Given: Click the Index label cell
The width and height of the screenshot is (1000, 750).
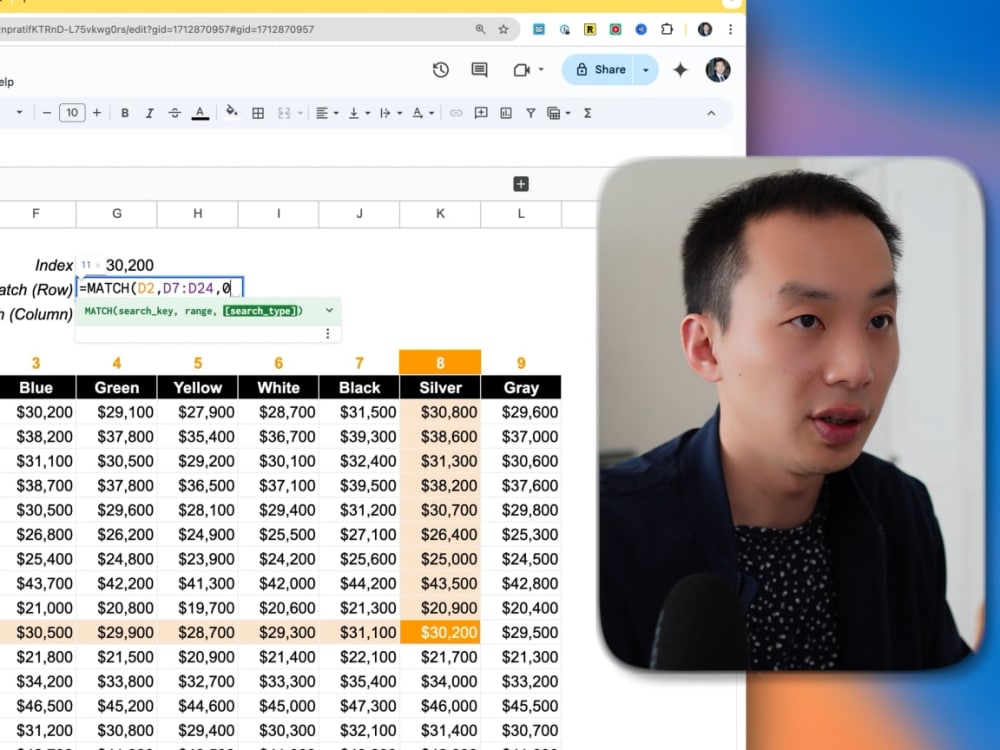Looking at the screenshot, I should tap(54, 265).
